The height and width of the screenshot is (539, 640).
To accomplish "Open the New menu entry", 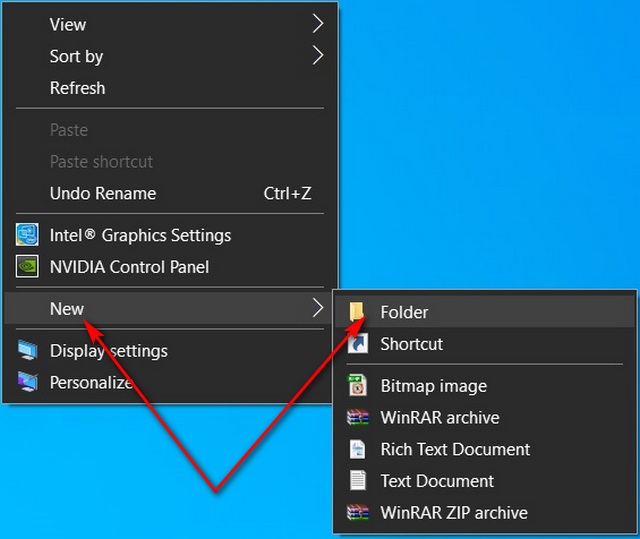I will point(170,308).
